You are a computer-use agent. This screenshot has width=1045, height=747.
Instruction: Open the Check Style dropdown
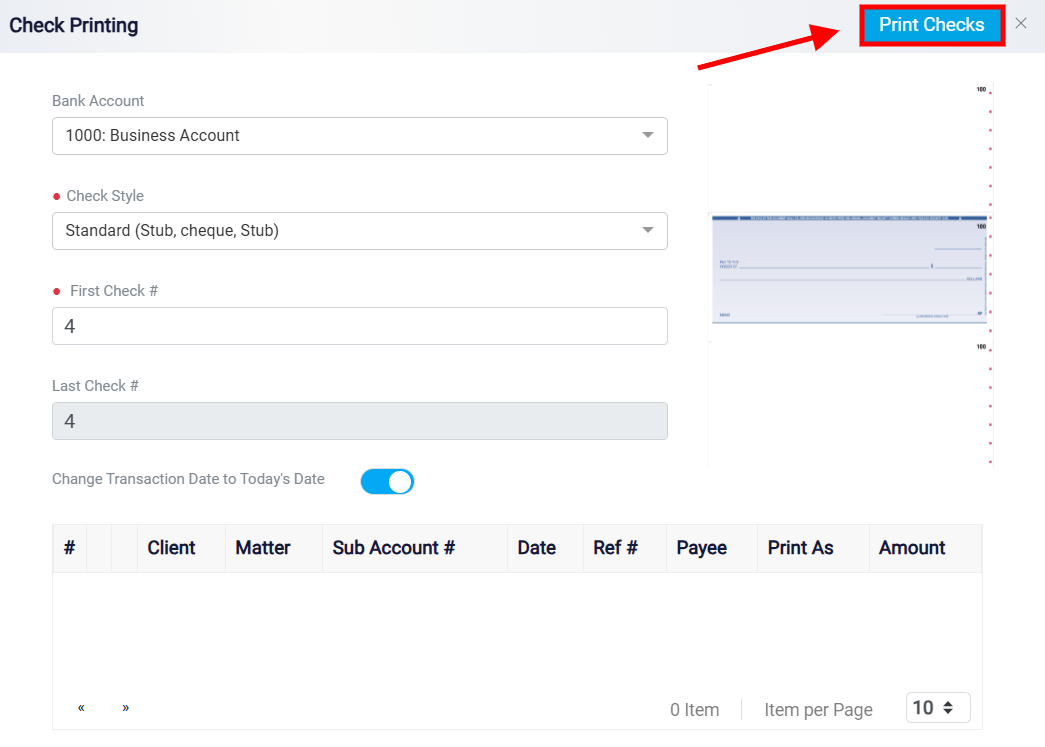pos(360,231)
